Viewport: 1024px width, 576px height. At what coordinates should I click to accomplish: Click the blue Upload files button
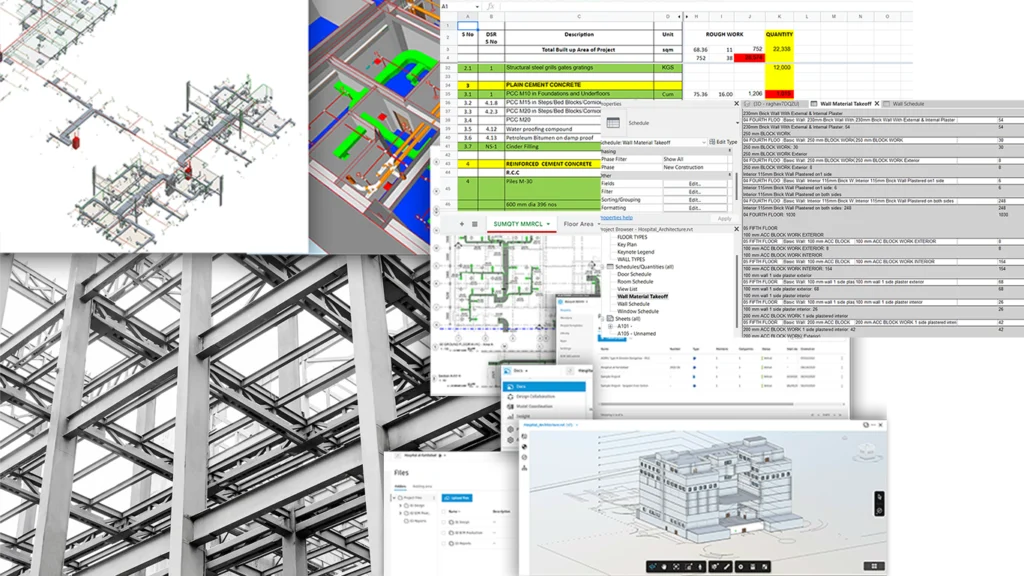pyautogui.click(x=455, y=497)
